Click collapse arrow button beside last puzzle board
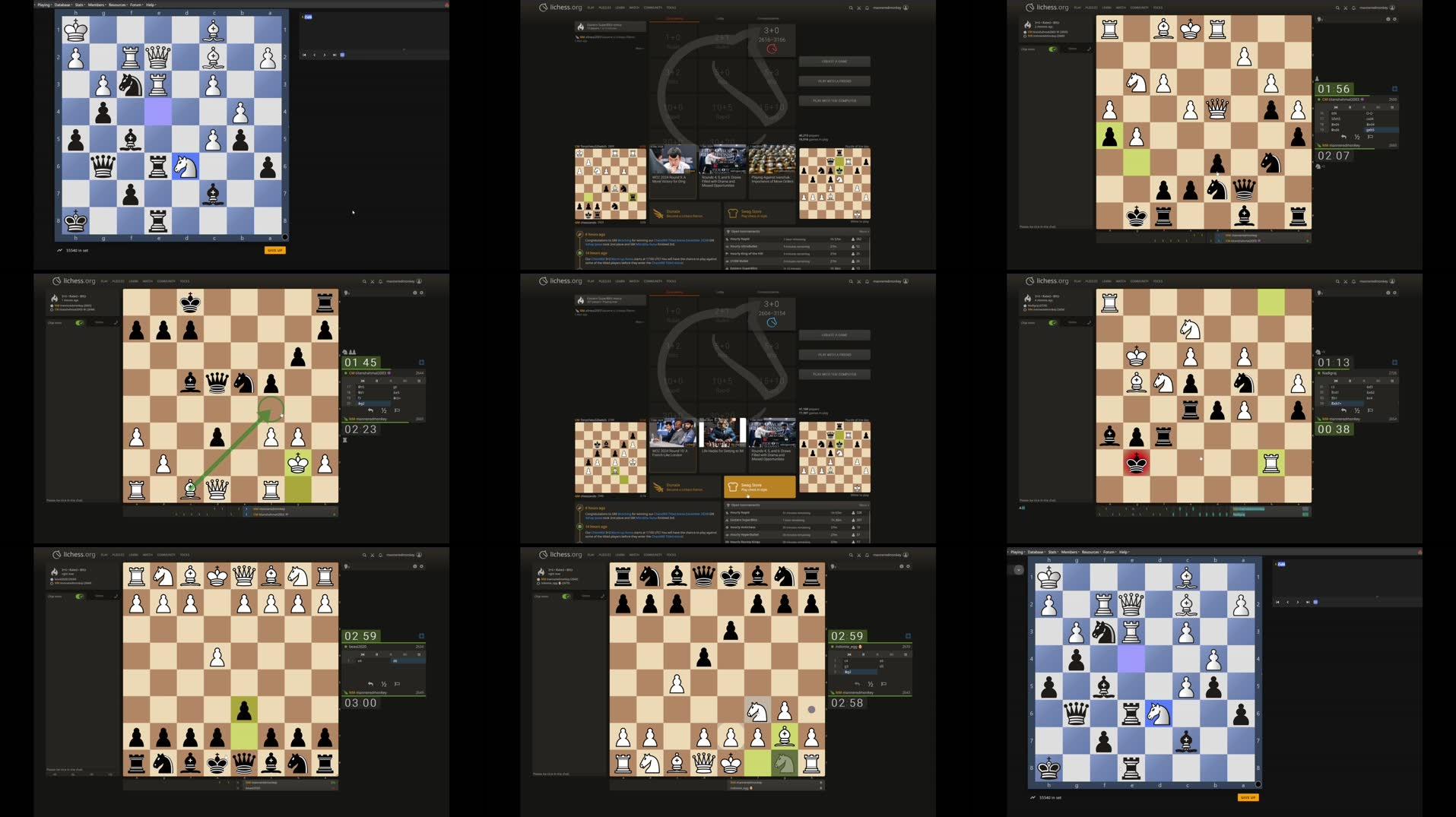Screen dimensions: 1456x817 [1018, 570]
